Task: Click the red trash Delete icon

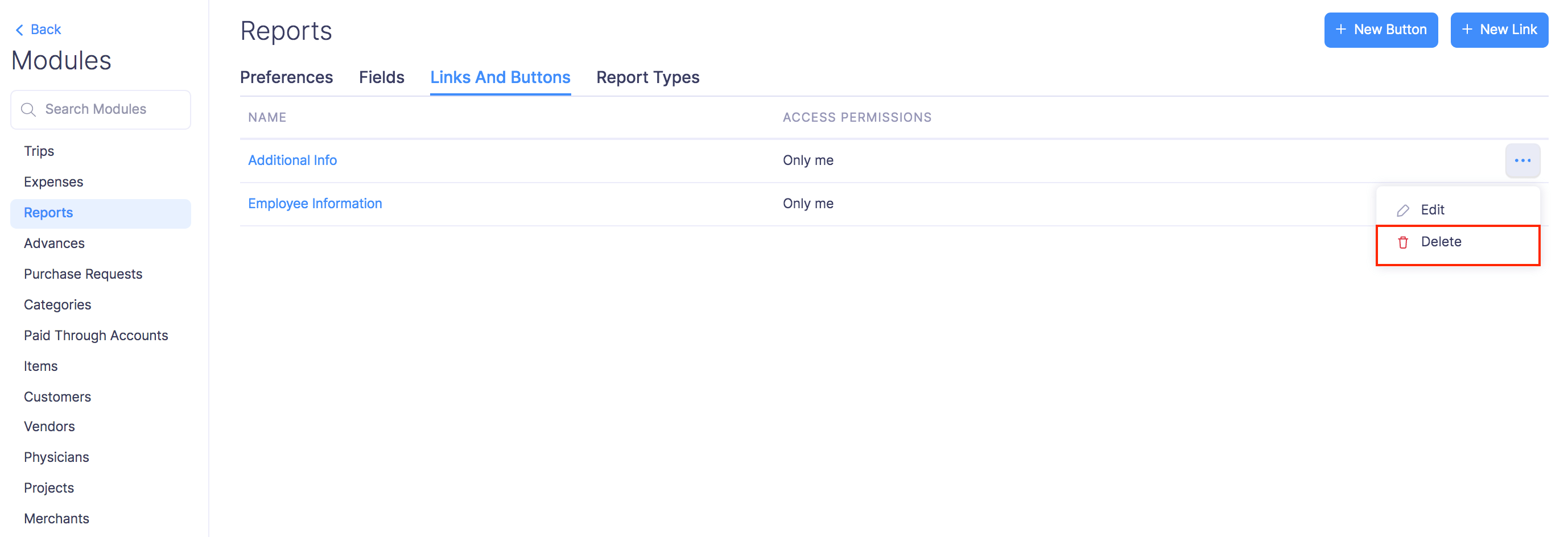Action: [1403, 242]
